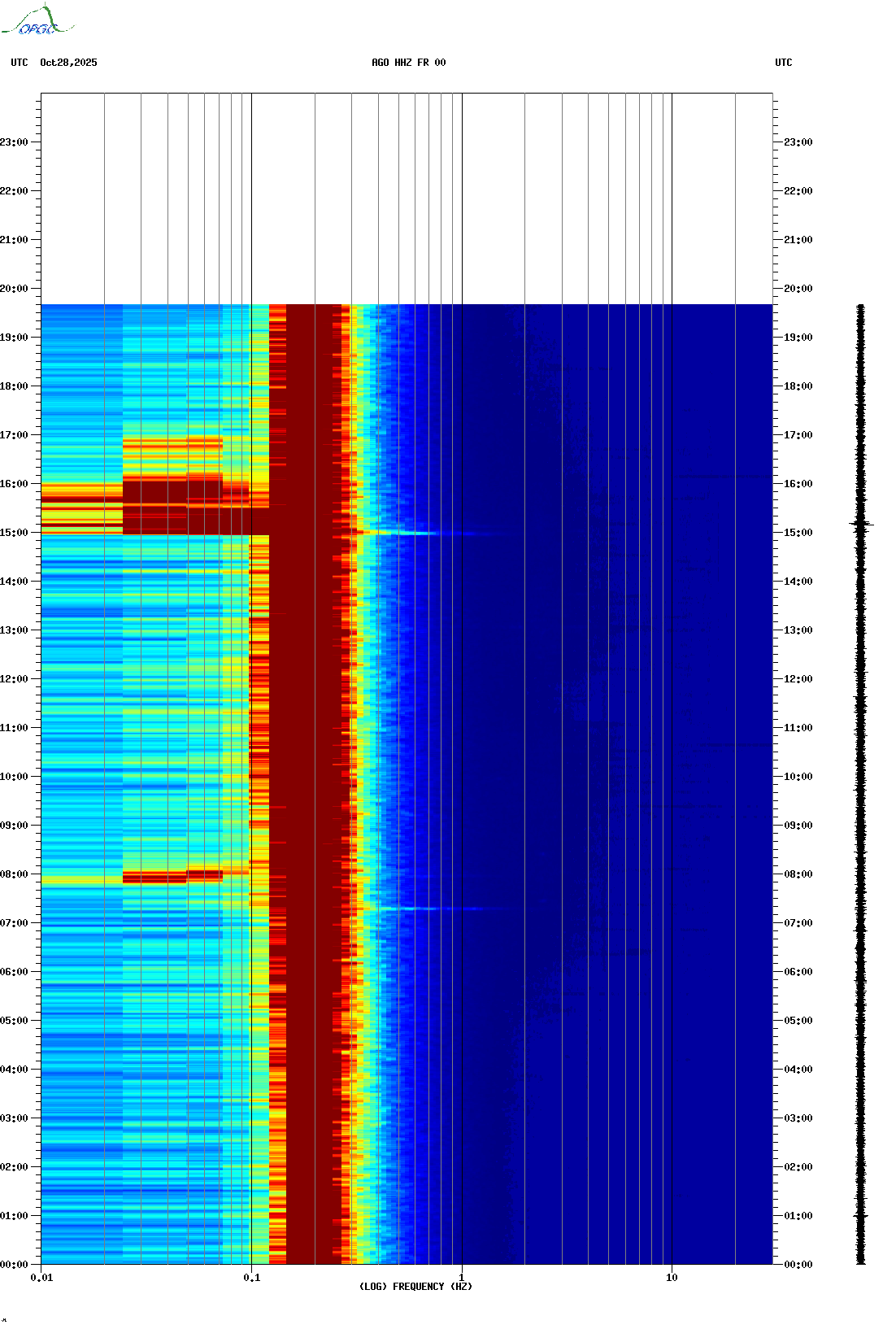Image resolution: width=896 pixels, height=1329 pixels.
Task: Click the UTC label beside the date
Action: tap(20, 63)
